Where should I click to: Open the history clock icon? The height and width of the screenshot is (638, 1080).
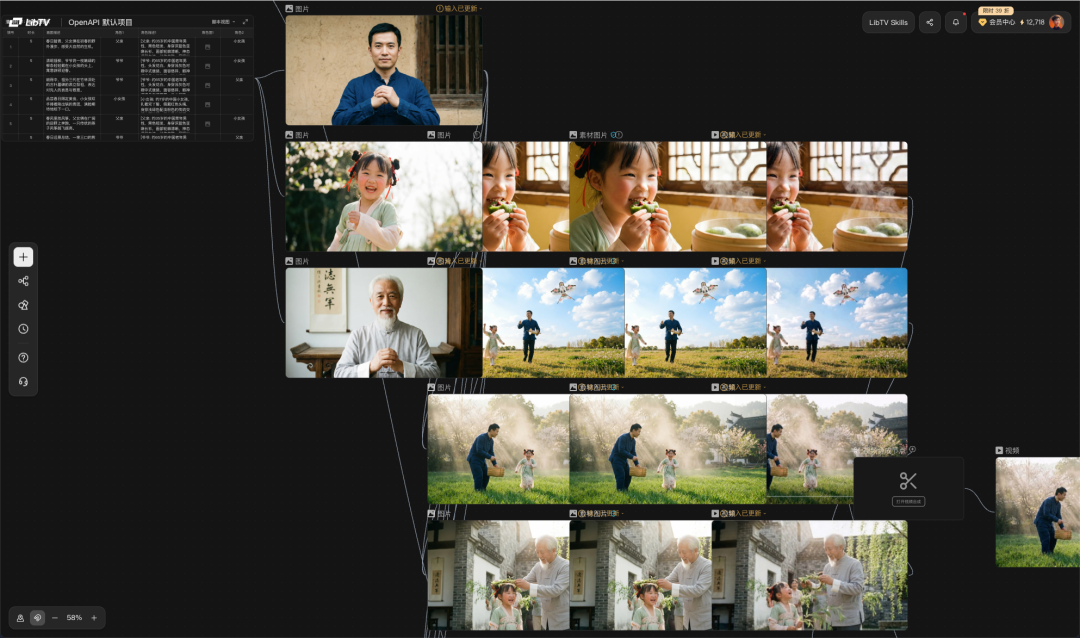tap(22, 331)
